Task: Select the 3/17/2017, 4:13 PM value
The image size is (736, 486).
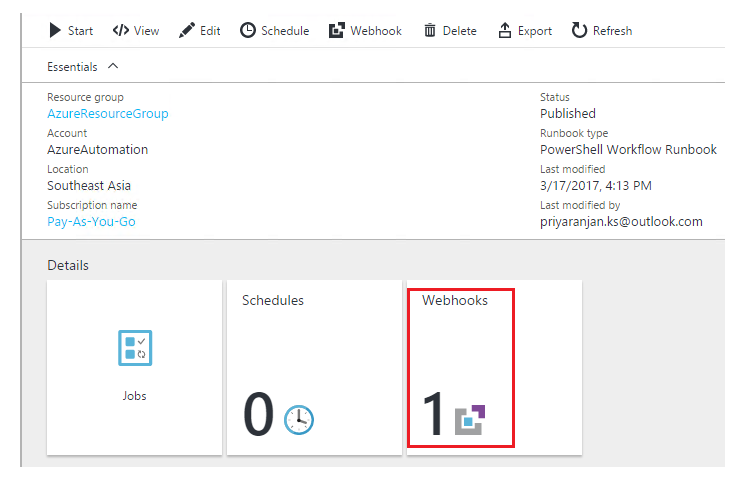Action: coord(596,186)
